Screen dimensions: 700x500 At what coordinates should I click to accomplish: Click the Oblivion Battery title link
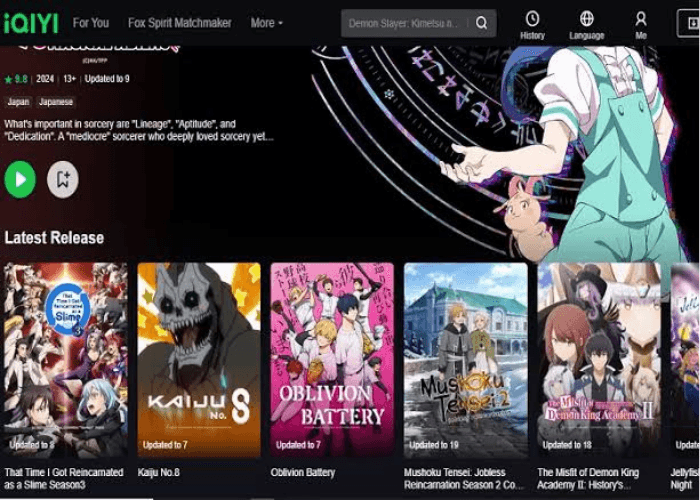(x=303, y=473)
